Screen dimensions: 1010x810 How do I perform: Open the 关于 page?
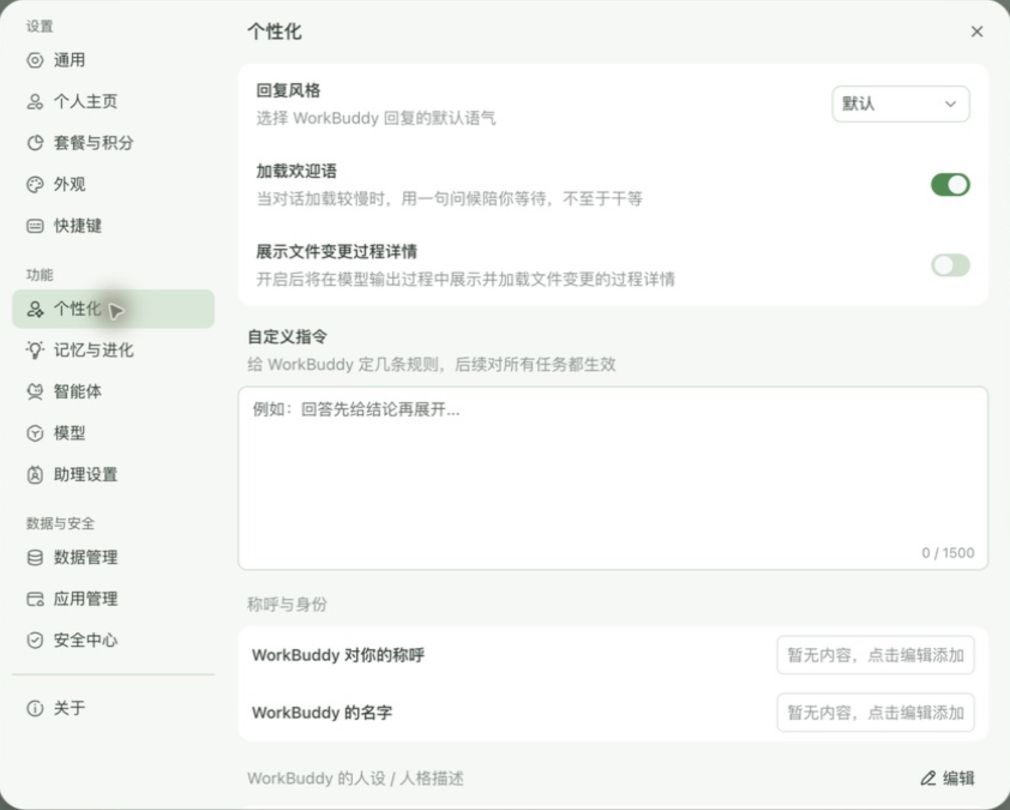(x=113, y=708)
